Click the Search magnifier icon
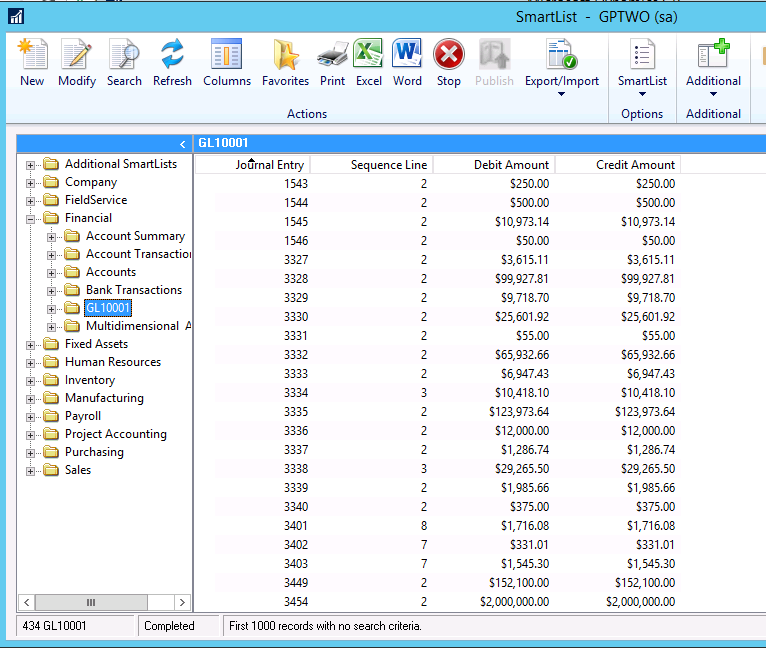 (x=124, y=54)
